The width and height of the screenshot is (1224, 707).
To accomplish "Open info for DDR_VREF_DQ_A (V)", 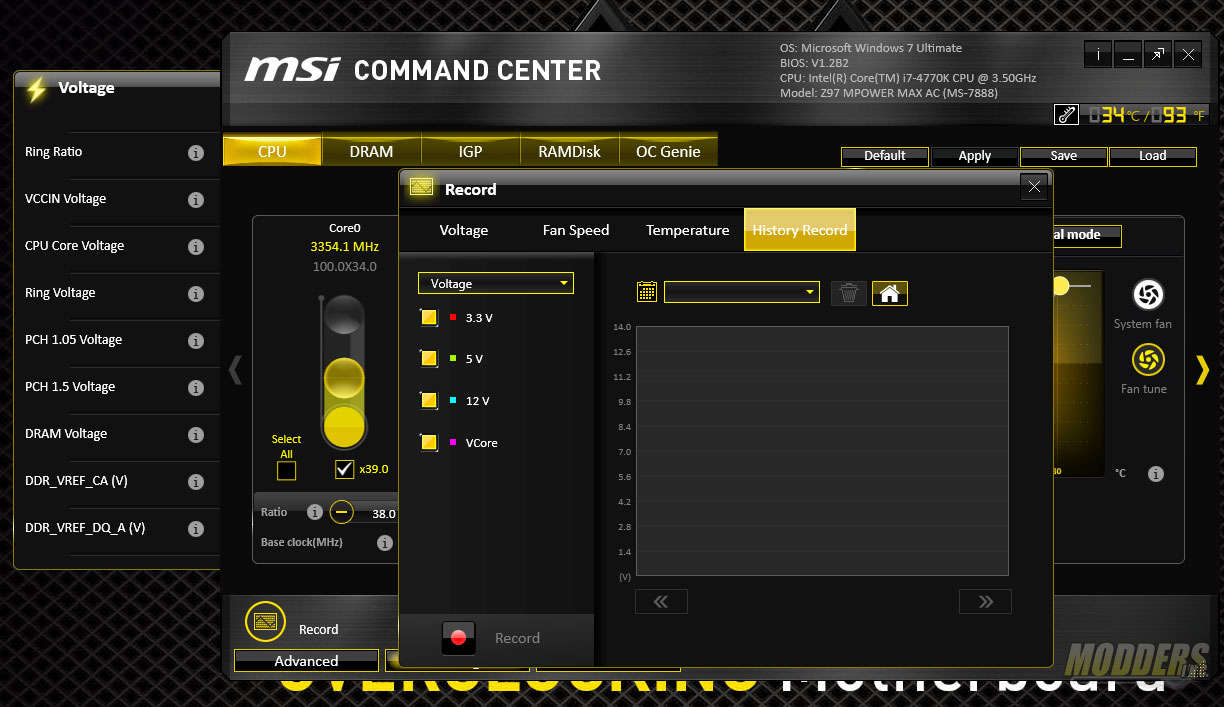I will (x=196, y=529).
